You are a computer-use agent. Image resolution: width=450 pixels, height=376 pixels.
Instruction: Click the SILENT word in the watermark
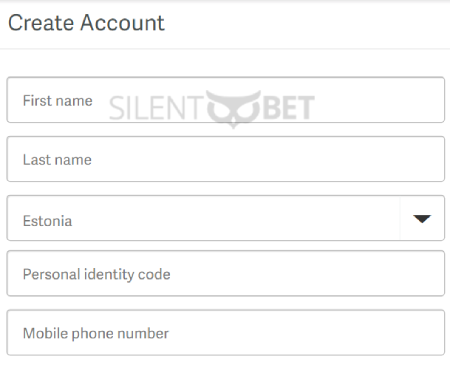coord(156,108)
